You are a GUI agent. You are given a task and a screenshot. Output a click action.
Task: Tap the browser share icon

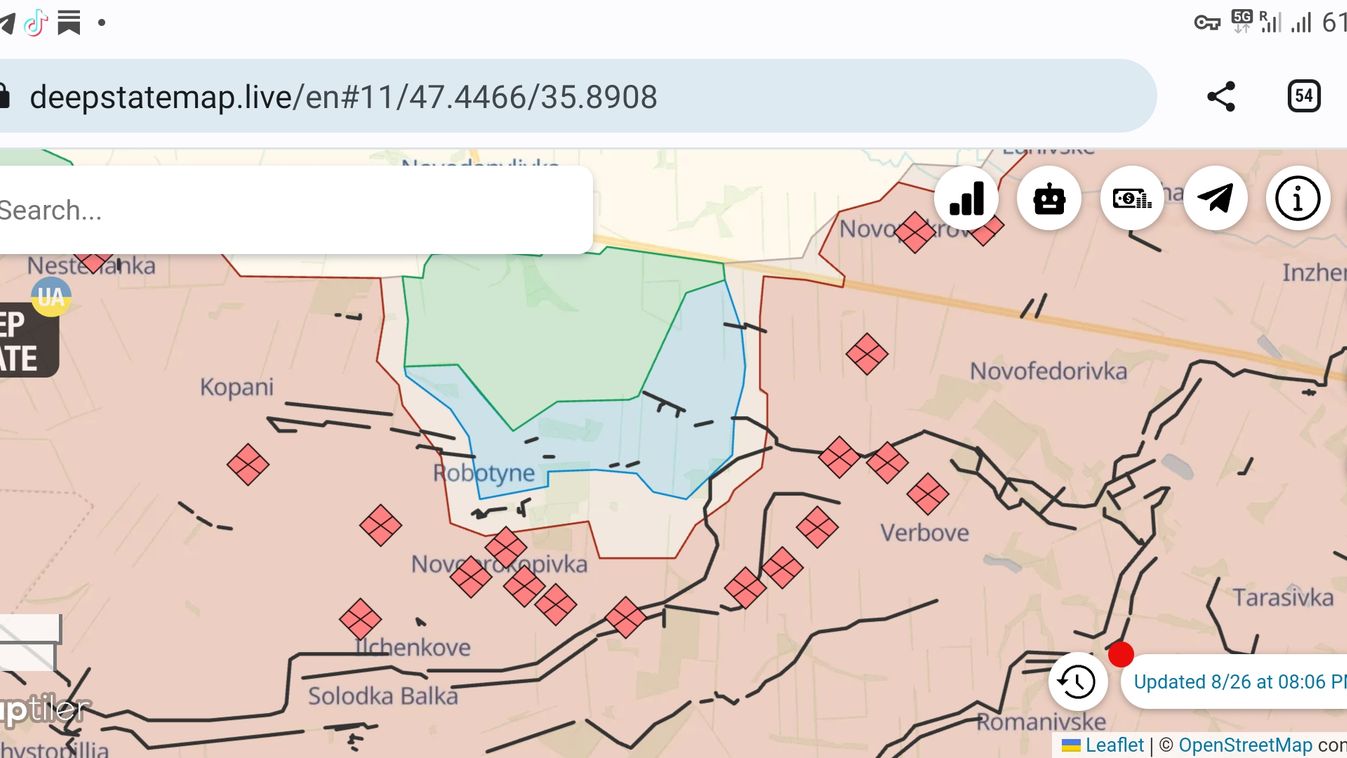1221,96
